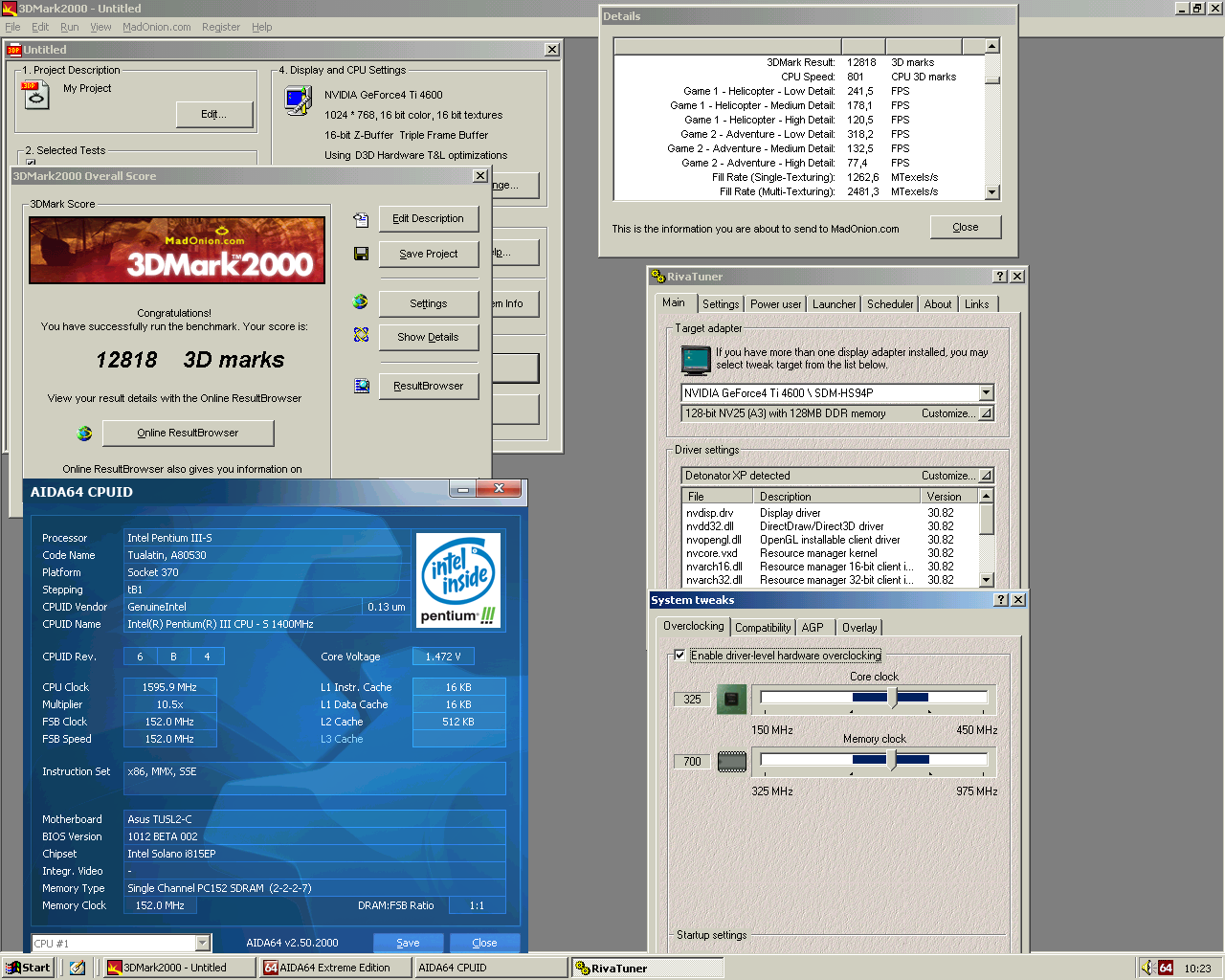Click Close in the AIDA64 CPUID window
The image size is (1225, 980).
pyautogui.click(x=484, y=943)
